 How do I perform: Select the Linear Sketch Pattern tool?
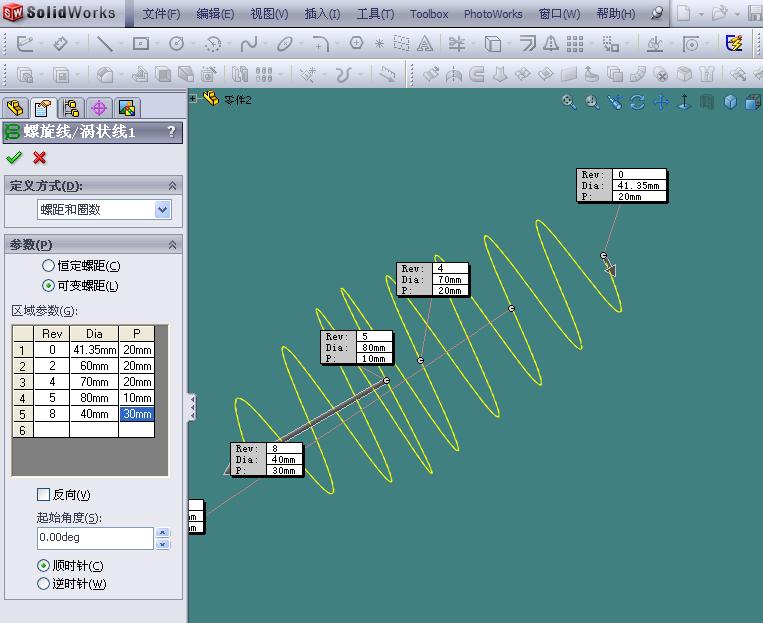pyautogui.click(x=575, y=44)
